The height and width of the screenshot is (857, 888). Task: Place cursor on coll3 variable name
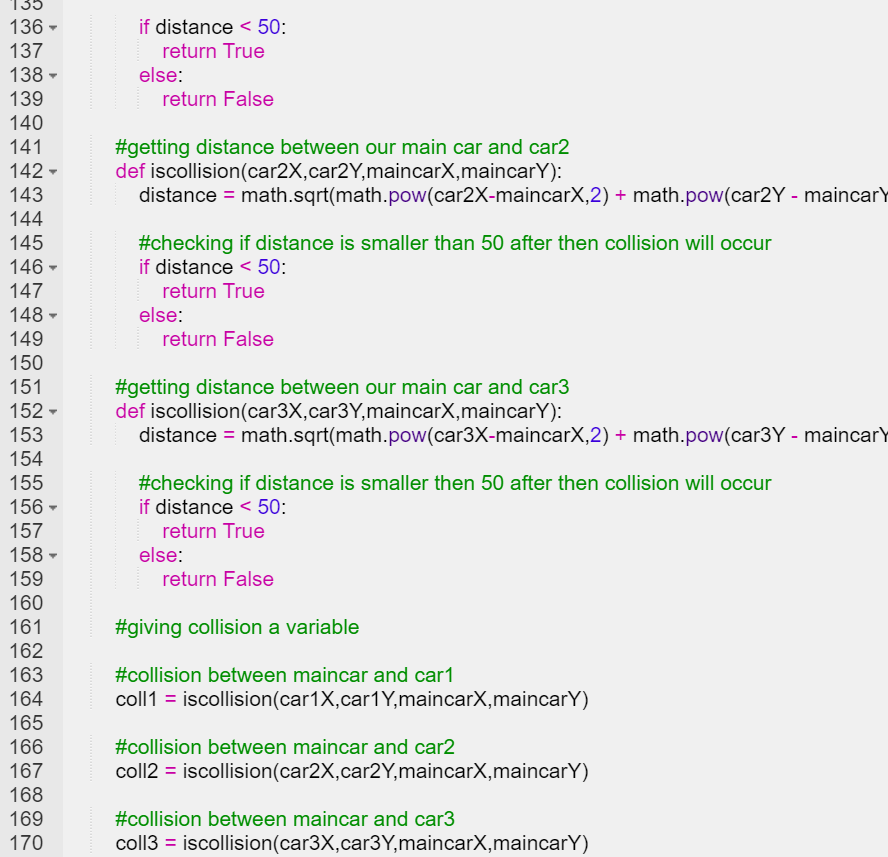pyautogui.click(x=136, y=843)
